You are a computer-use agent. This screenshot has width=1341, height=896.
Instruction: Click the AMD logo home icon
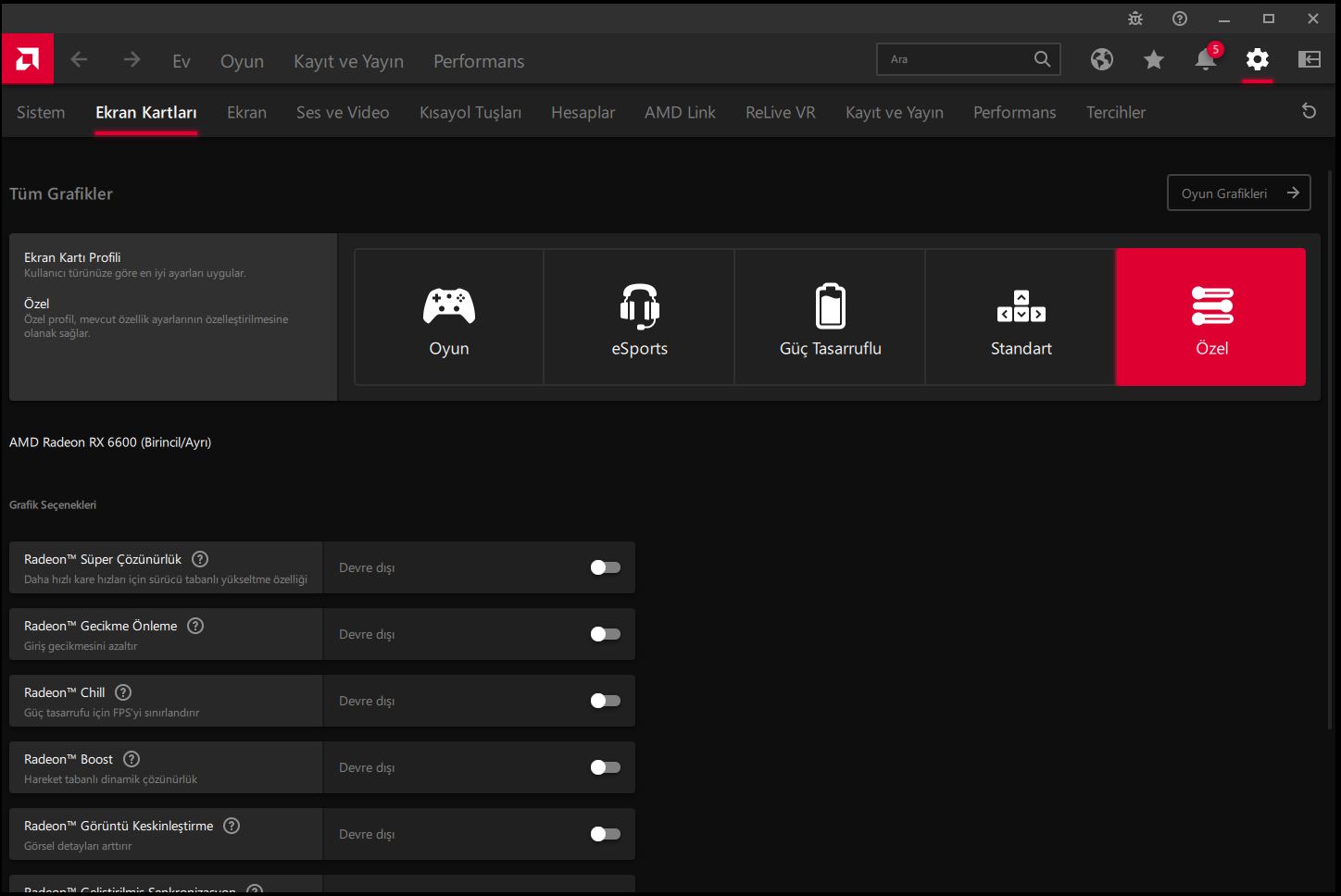point(28,59)
